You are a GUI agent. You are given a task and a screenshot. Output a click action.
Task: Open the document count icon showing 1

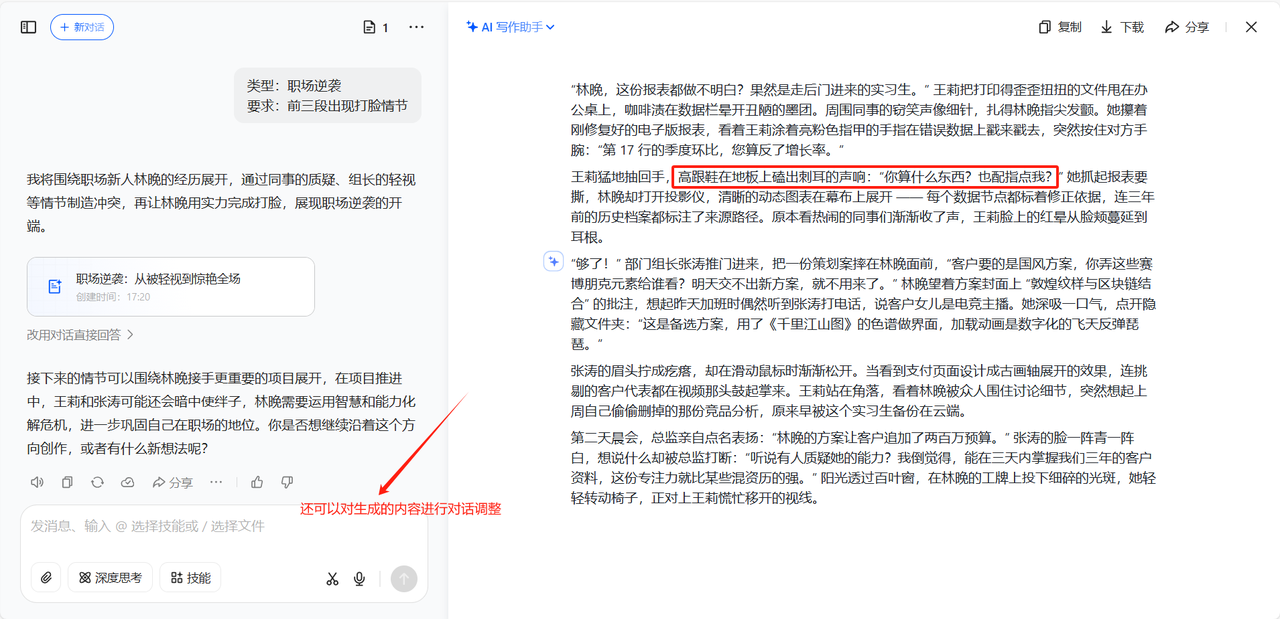pyautogui.click(x=376, y=27)
